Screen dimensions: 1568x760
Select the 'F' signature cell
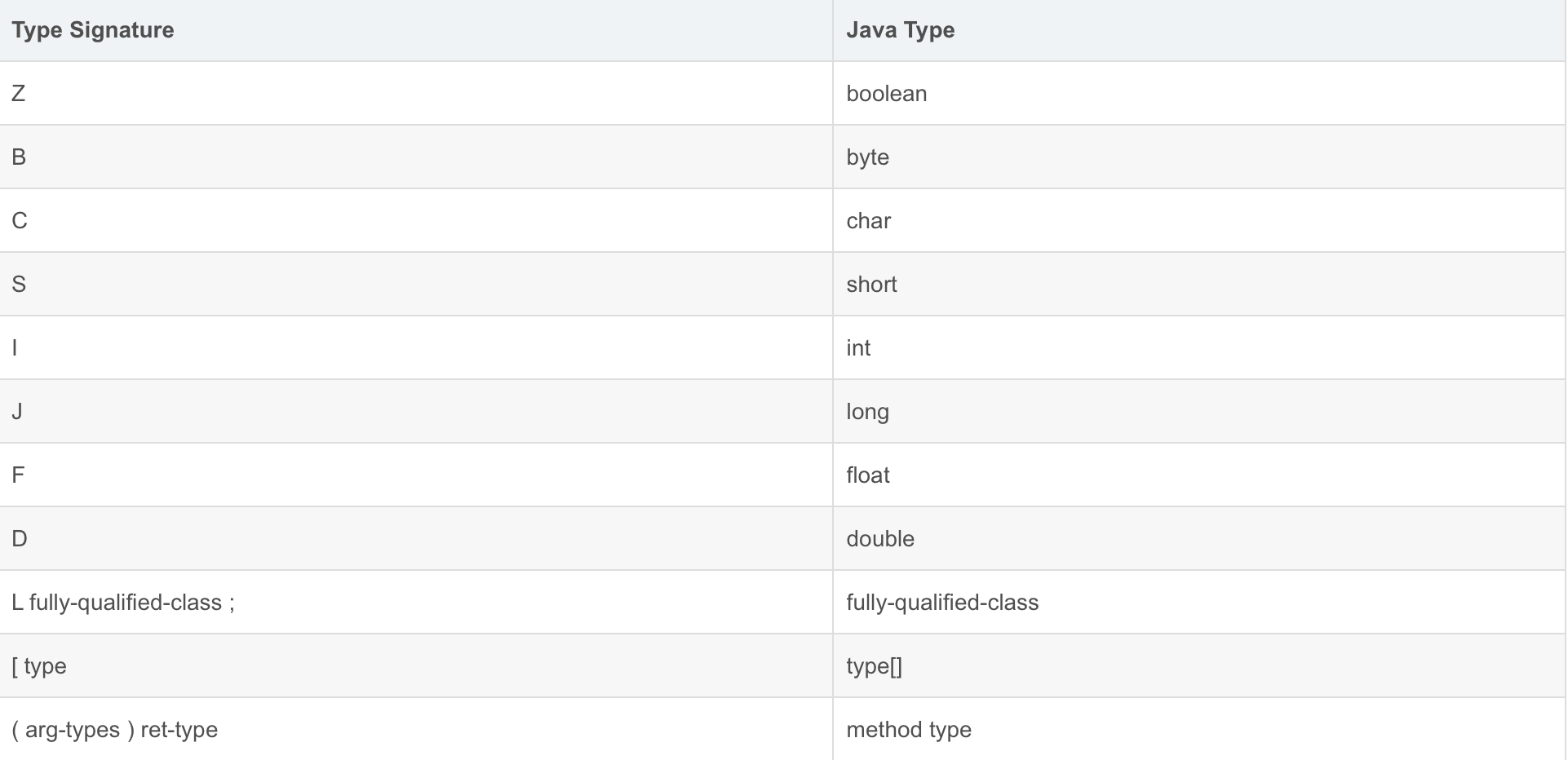tap(416, 475)
